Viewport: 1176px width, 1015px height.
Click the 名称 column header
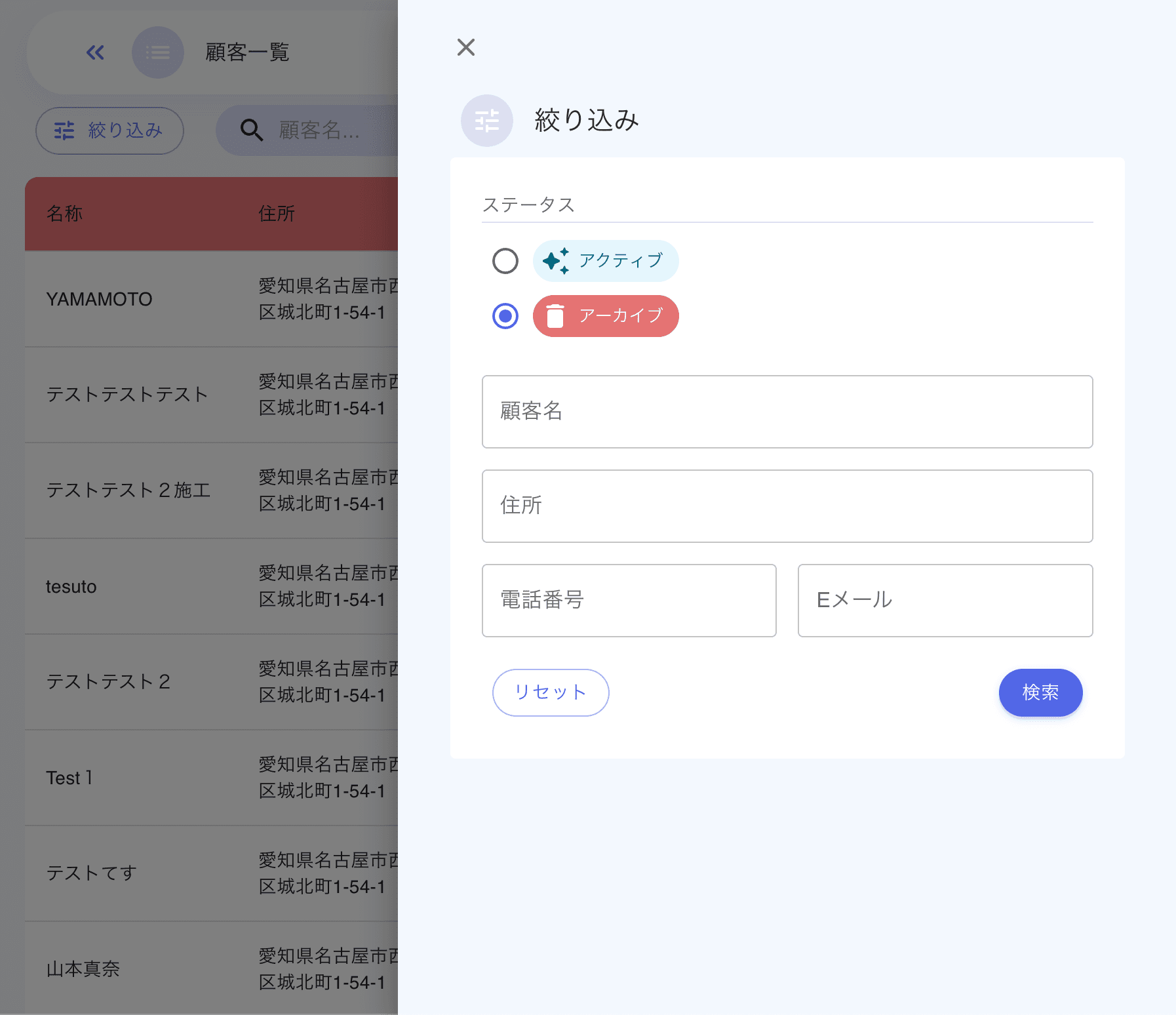[64, 213]
